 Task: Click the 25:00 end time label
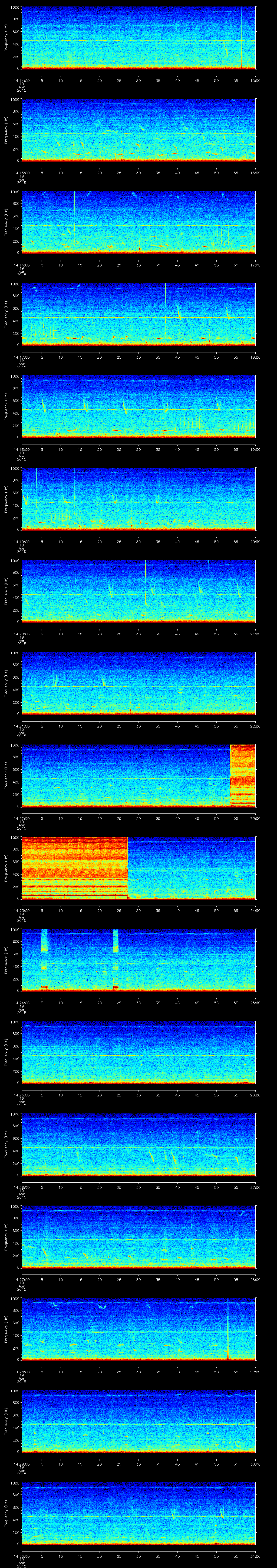[x=256, y=1003]
